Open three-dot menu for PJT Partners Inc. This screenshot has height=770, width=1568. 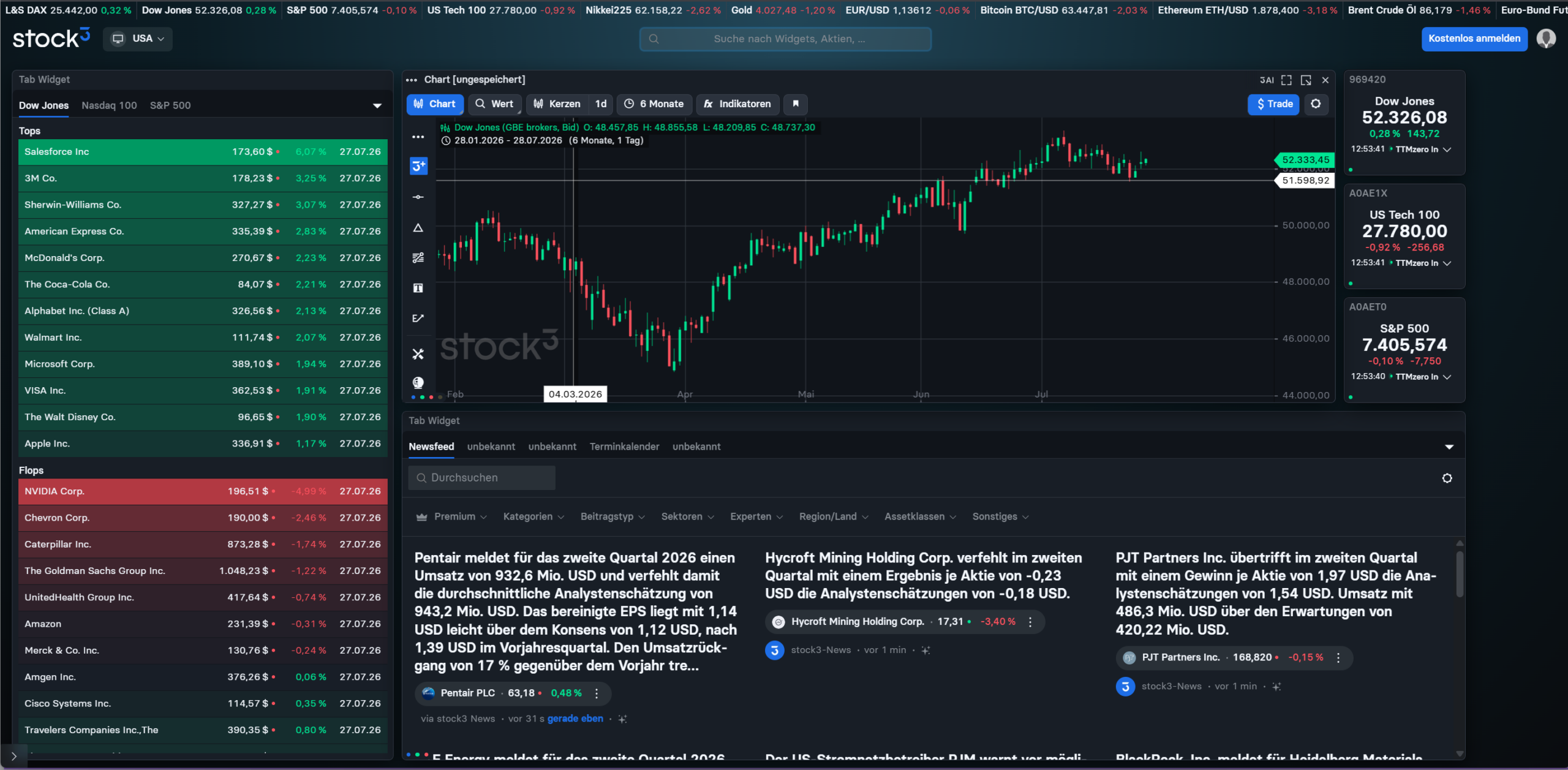[1338, 658]
